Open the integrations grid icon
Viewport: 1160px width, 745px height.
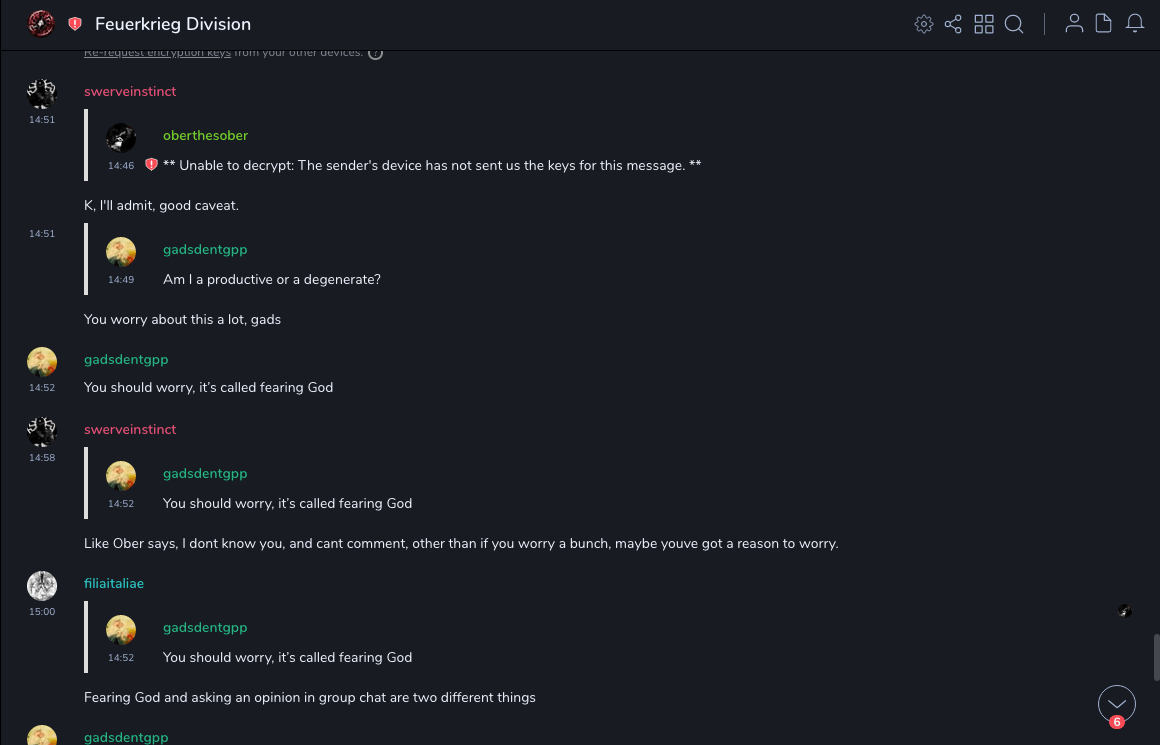tap(984, 24)
